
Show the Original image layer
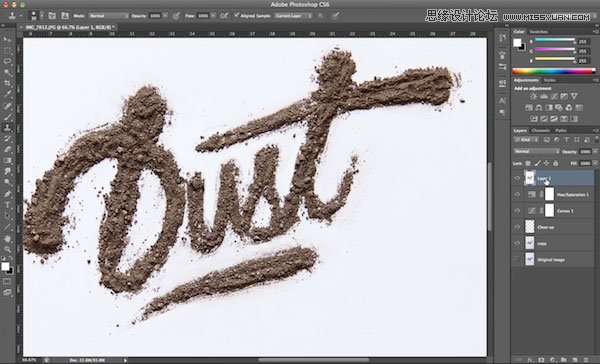[517, 260]
